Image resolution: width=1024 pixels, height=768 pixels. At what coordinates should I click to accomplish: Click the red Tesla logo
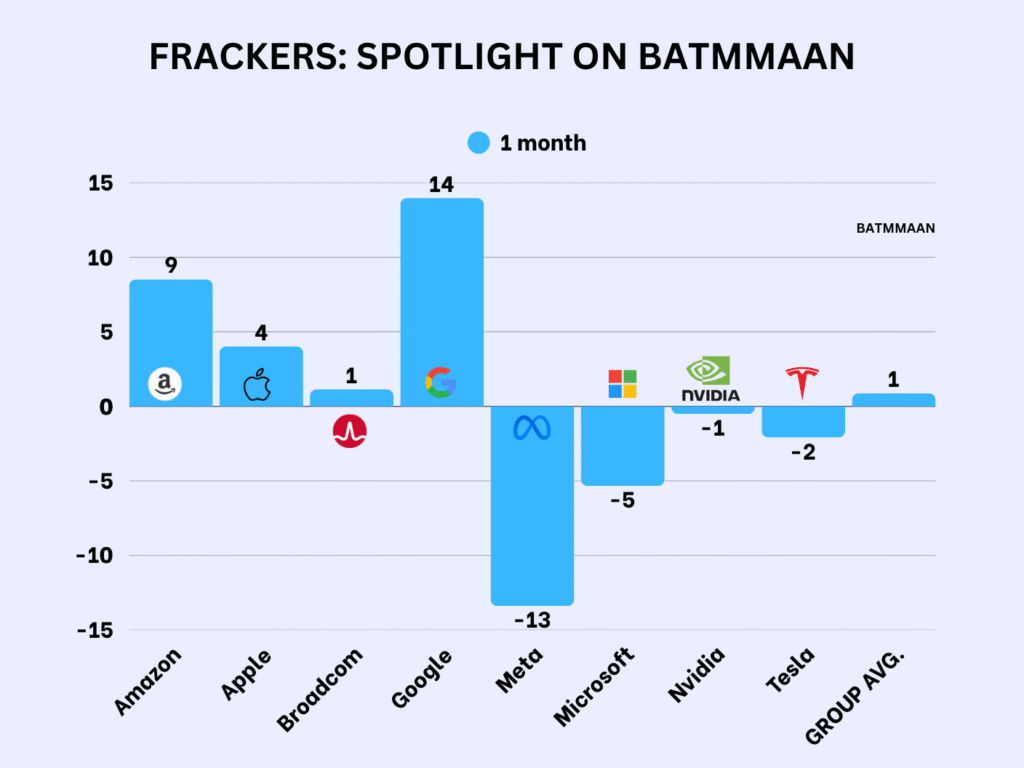click(x=802, y=382)
